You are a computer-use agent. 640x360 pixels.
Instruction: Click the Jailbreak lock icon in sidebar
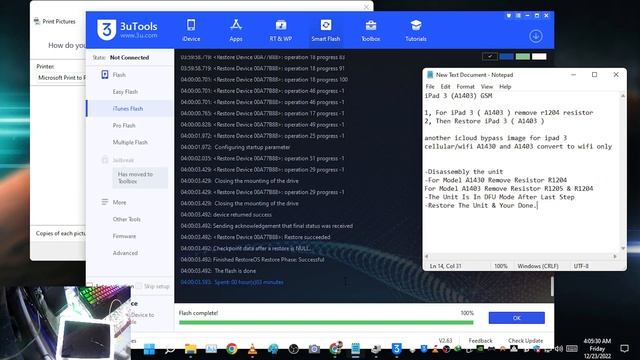[x=104, y=160]
